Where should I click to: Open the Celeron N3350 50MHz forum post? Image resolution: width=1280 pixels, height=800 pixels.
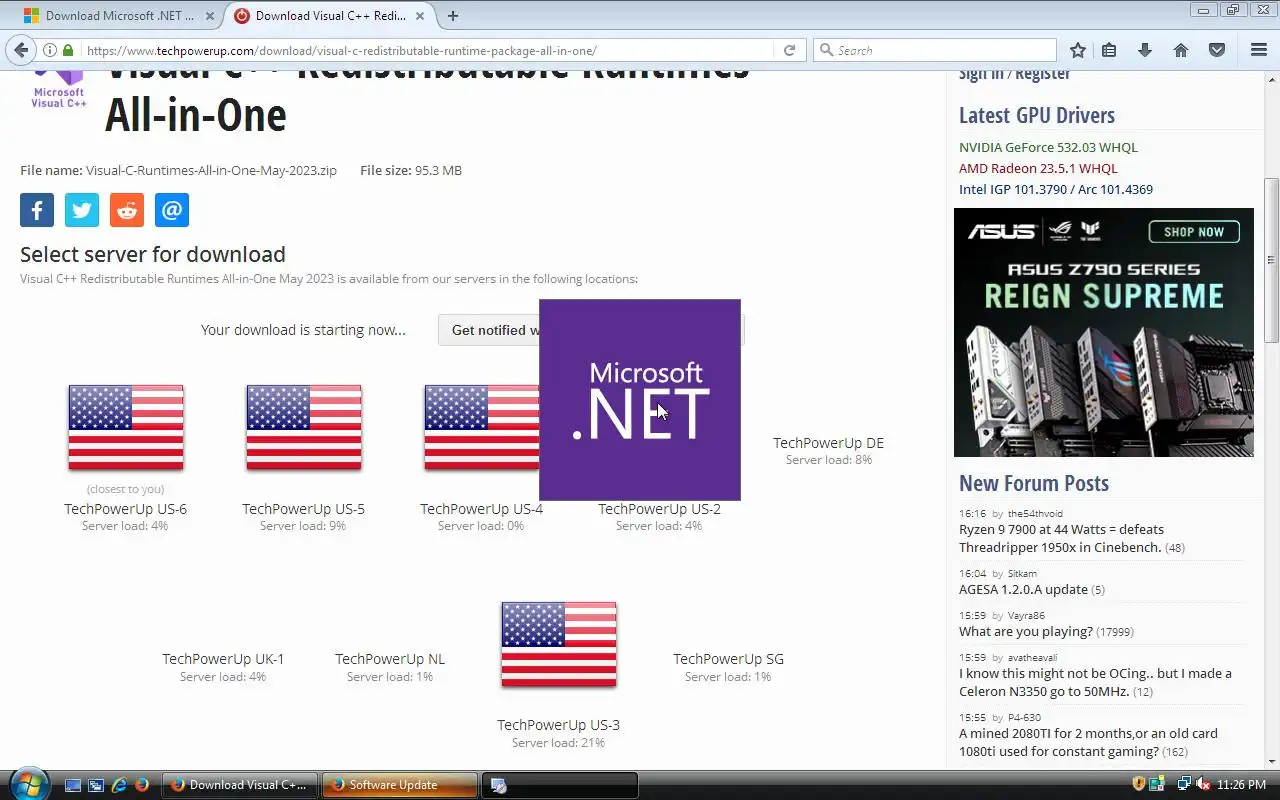pos(1095,682)
